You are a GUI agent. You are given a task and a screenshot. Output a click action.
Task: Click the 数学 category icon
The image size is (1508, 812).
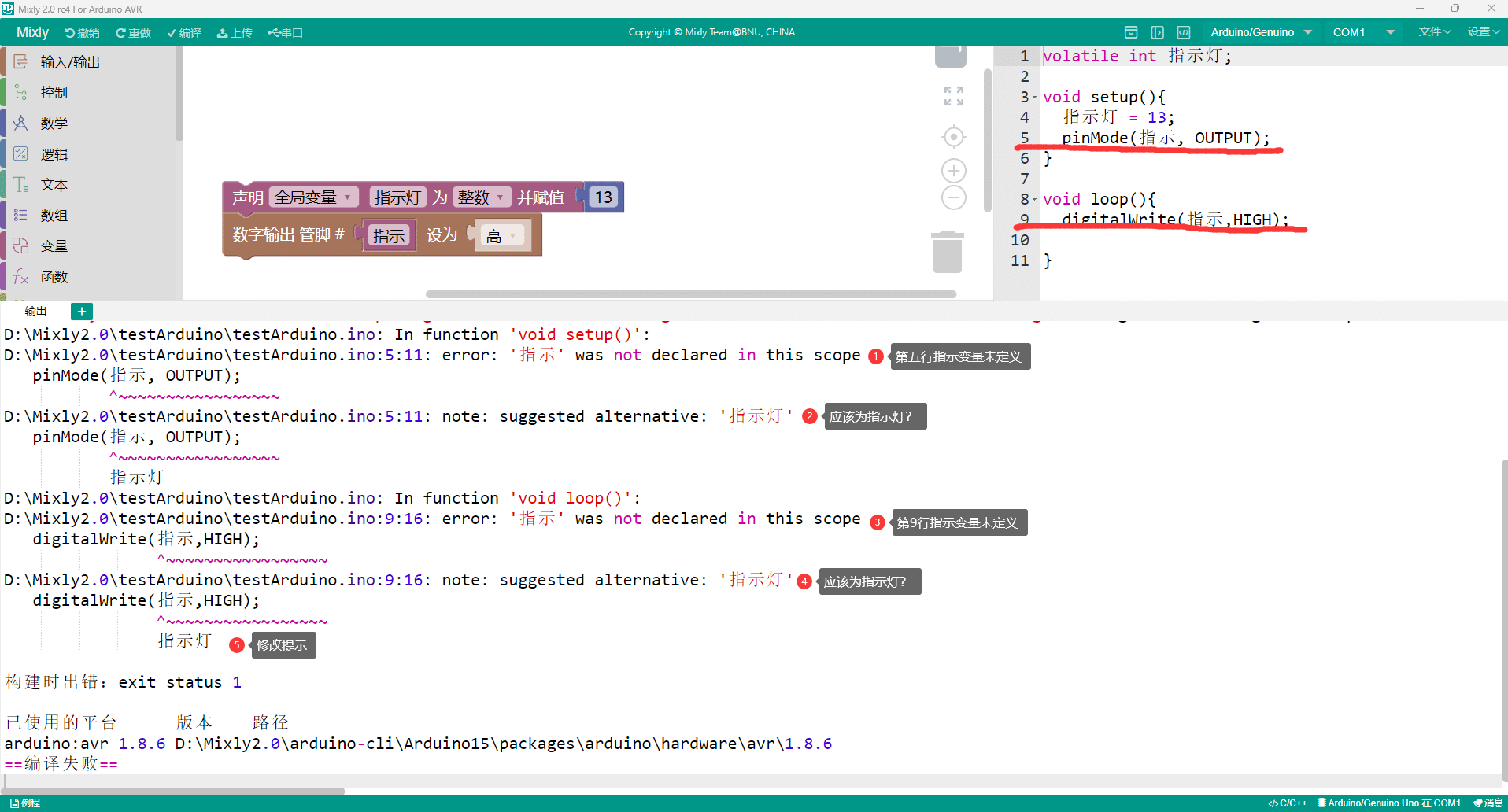tap(20, 123)
